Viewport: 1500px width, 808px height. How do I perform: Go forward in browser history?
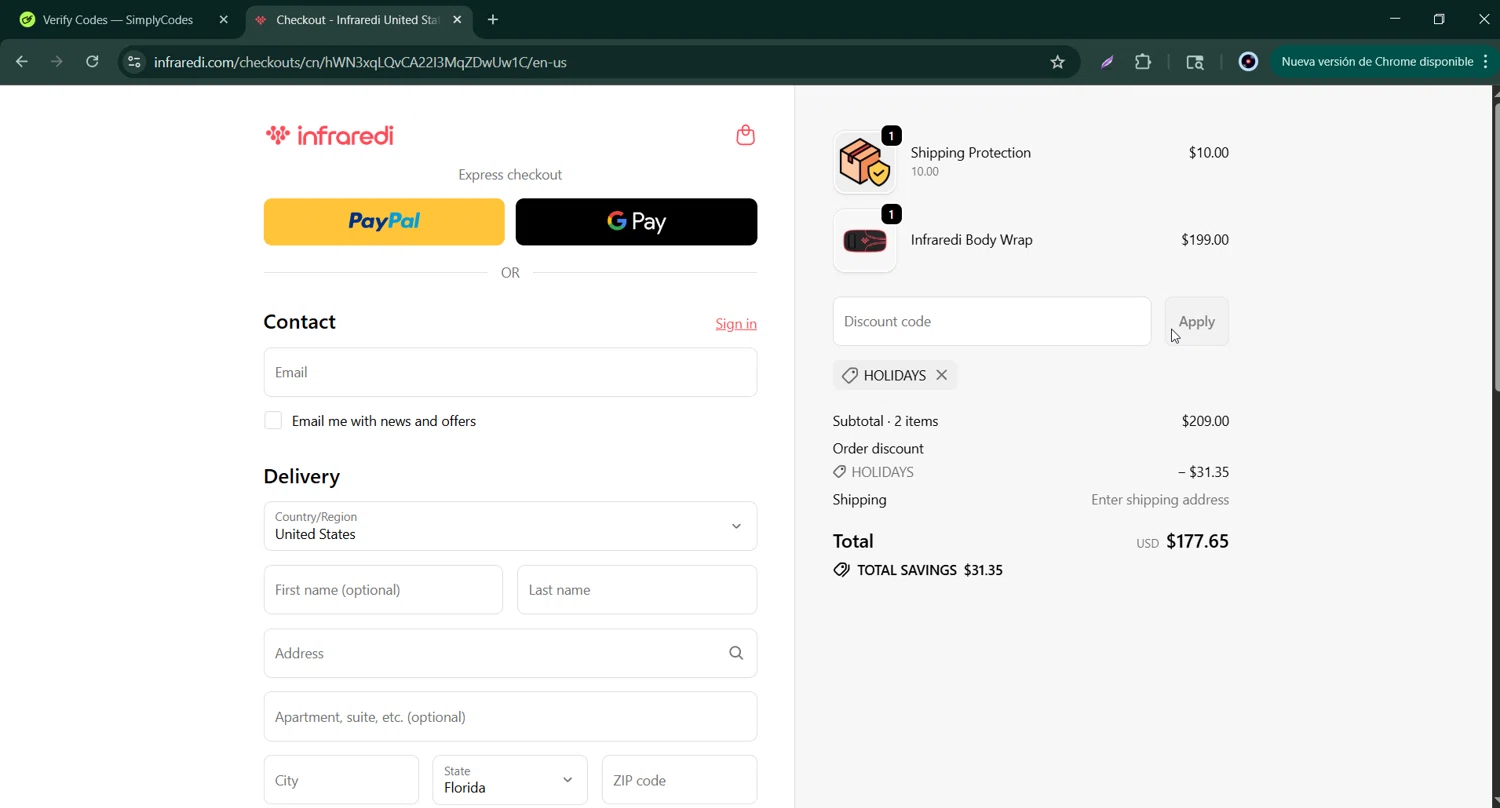57,62
